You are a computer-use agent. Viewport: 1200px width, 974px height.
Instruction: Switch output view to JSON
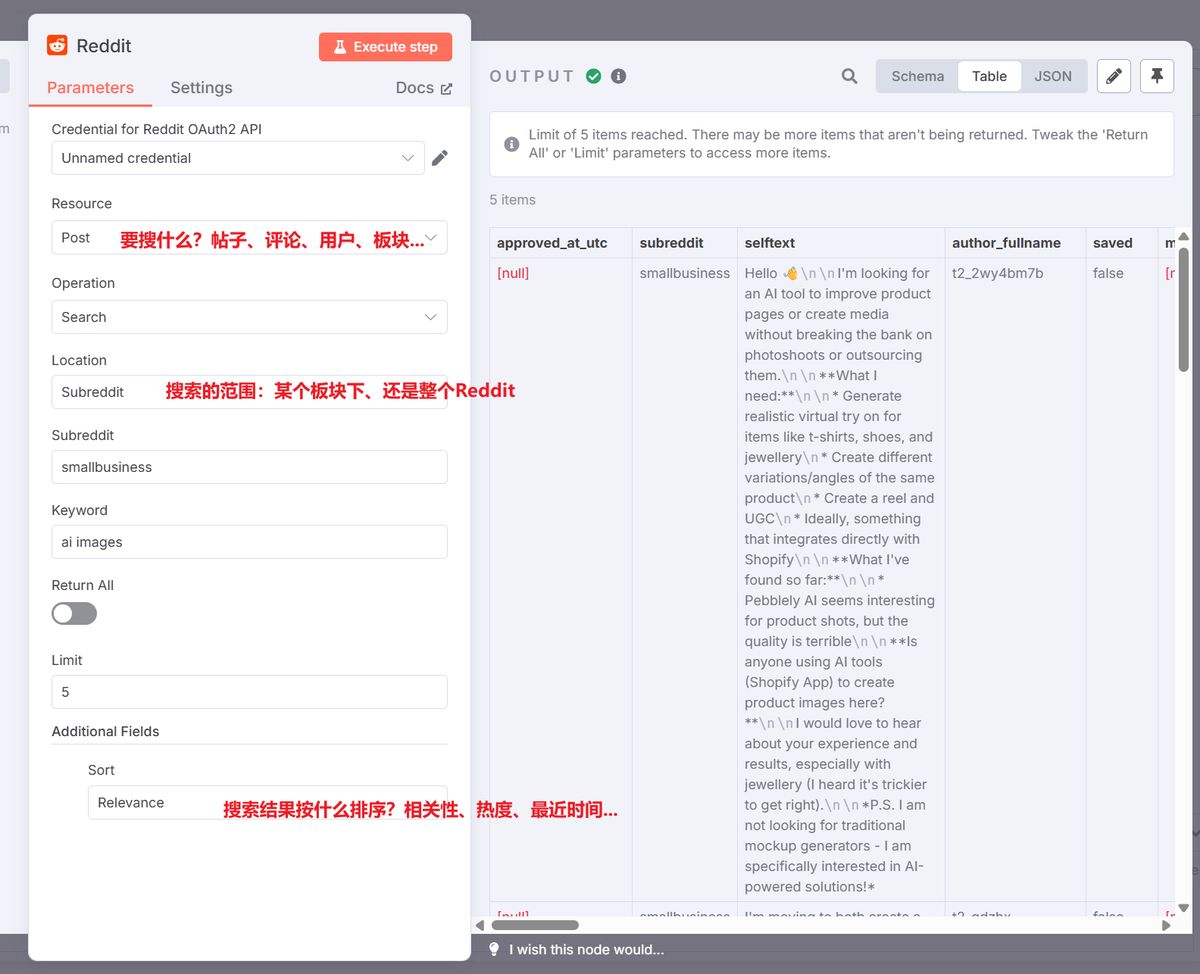(1053, 76)
